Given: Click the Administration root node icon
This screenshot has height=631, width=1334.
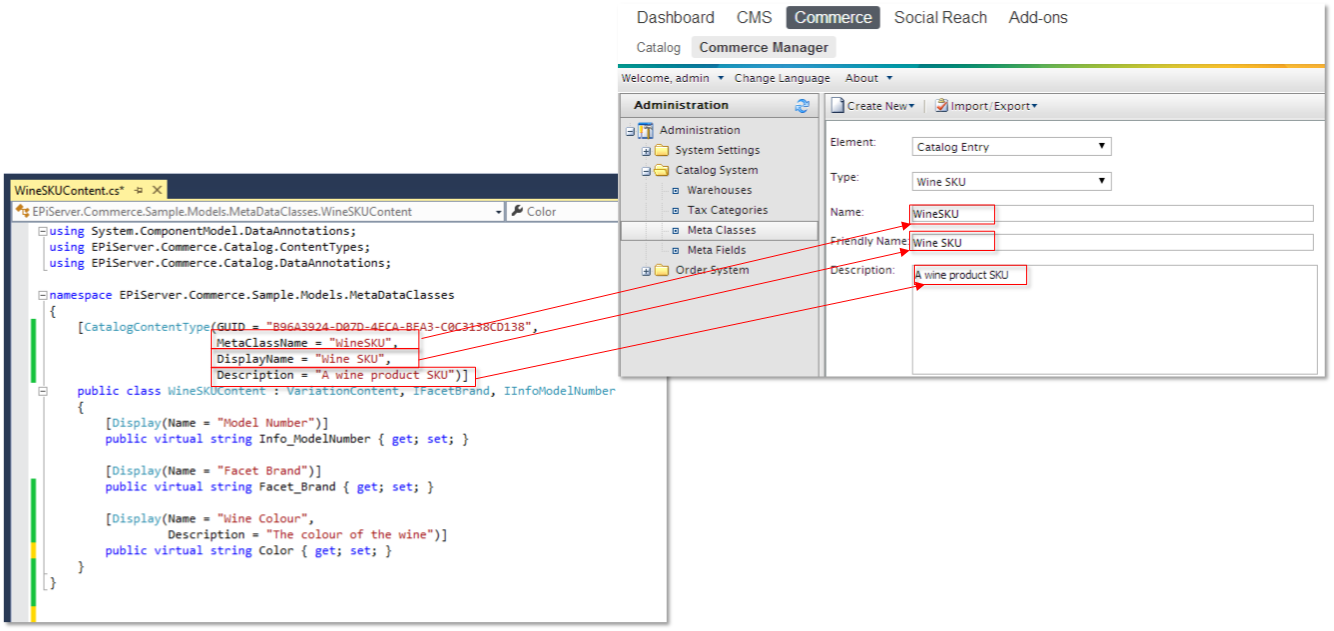Looking at the screenshot, I should [646, 131].
